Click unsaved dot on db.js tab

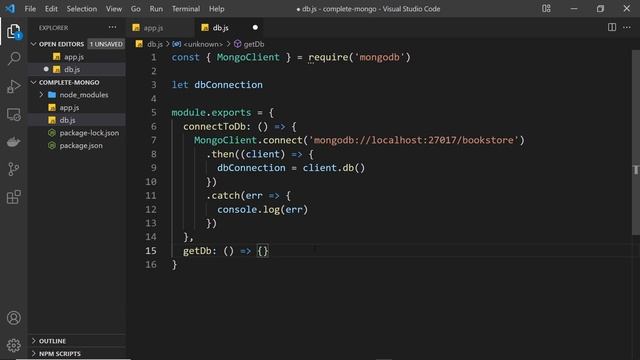(255, 27)
